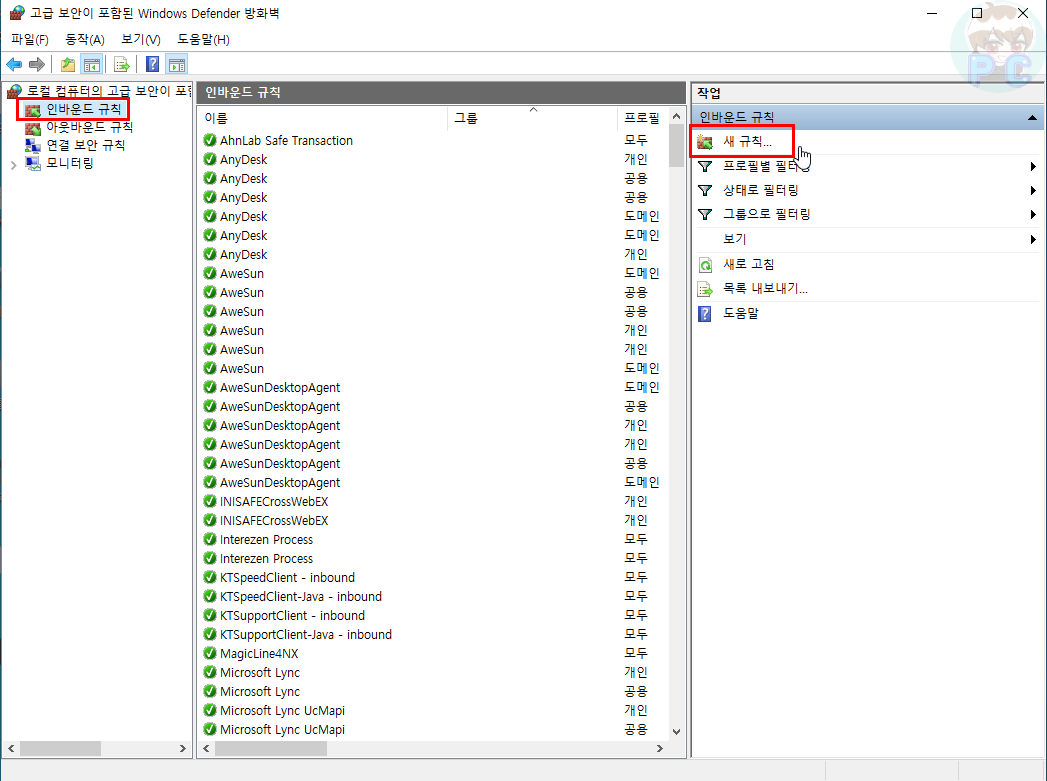Click the refresh icon beside 새로 고침
Viewport: 1047px width, 781px height.
pyautogui.click(x=705, y=265)
